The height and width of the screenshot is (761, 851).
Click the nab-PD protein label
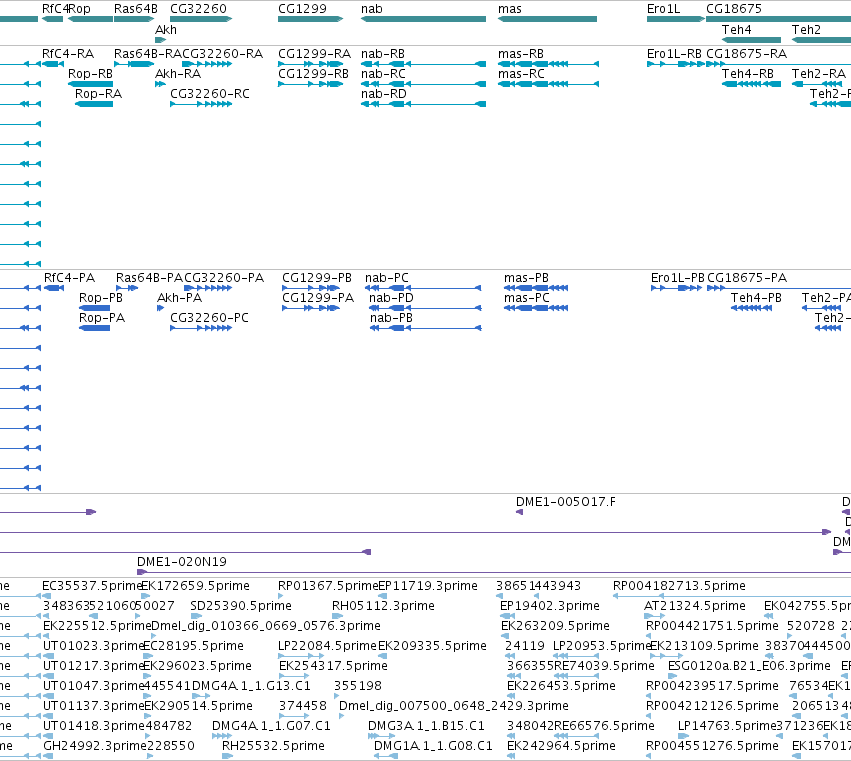pyautogui.click(x=391, y=298)
